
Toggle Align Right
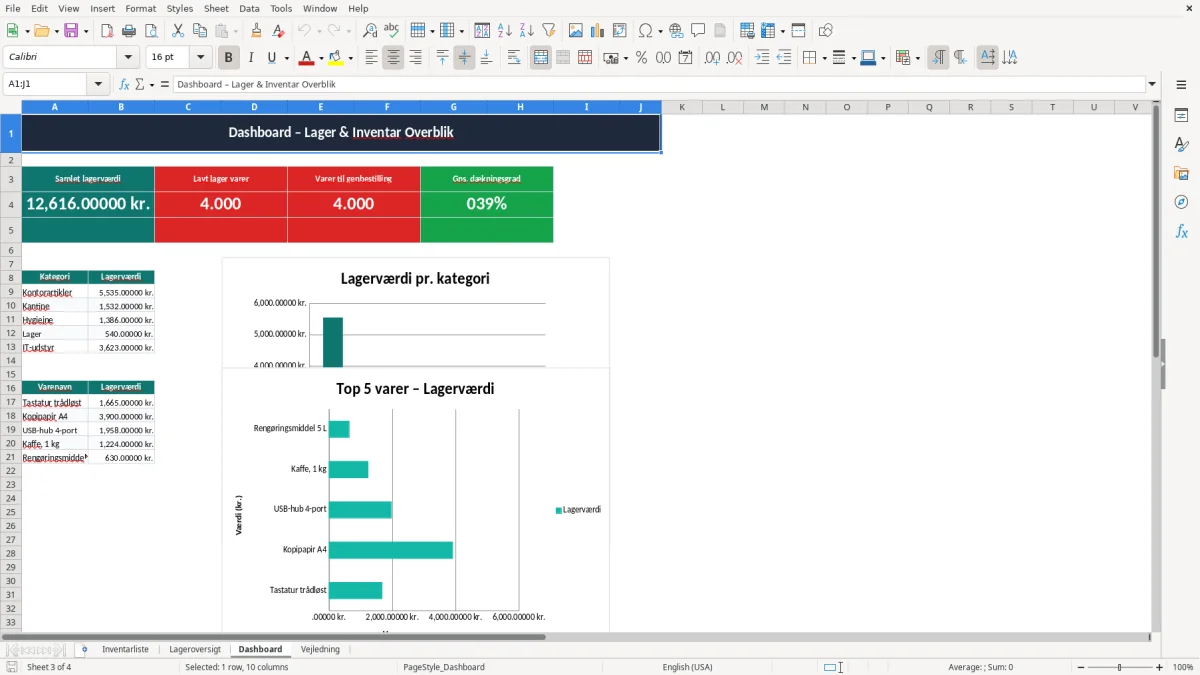point(415,58)
